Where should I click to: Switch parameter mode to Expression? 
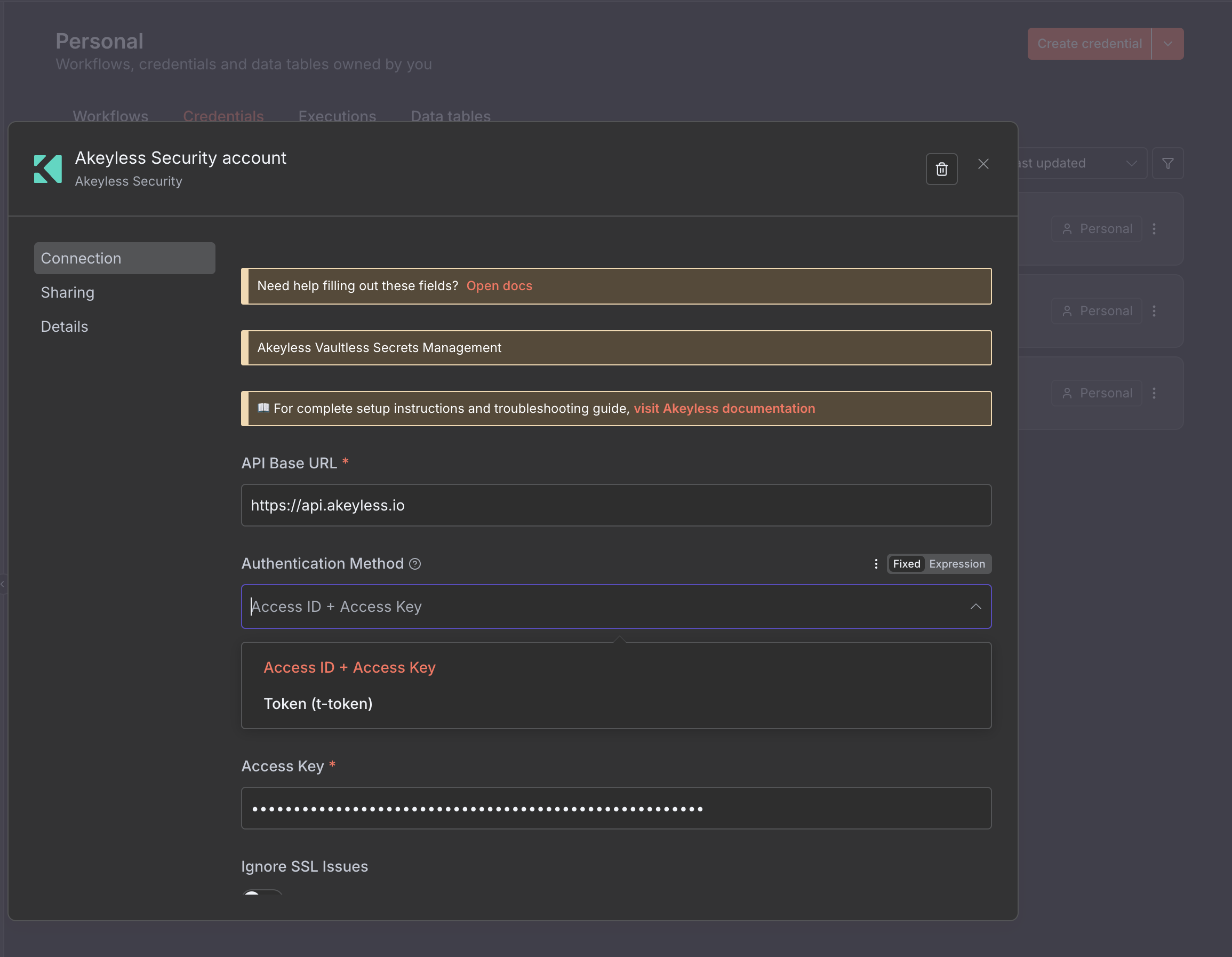pyautogui.click(x=957, y=564)
